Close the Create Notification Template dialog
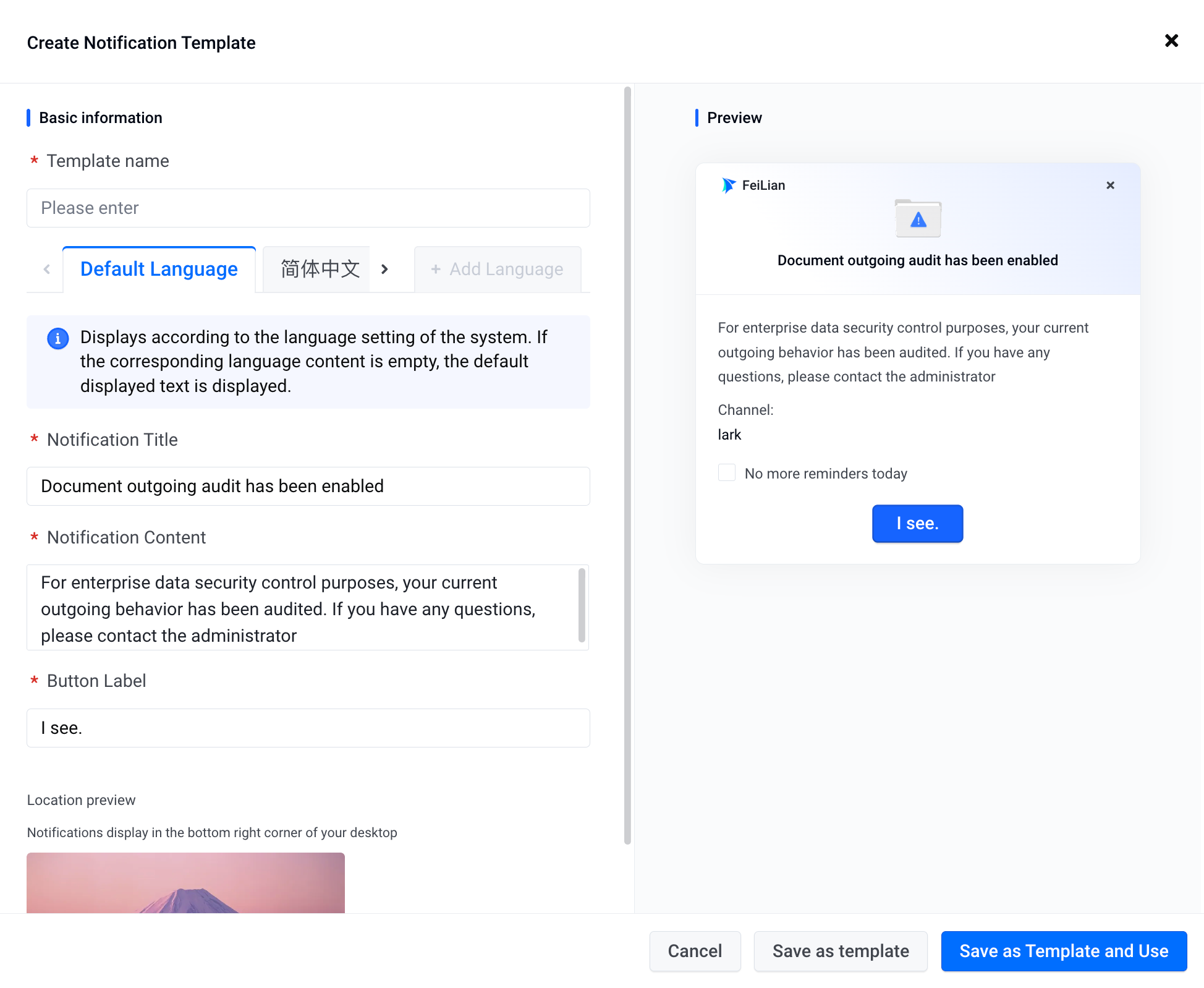 (1171, 41)
